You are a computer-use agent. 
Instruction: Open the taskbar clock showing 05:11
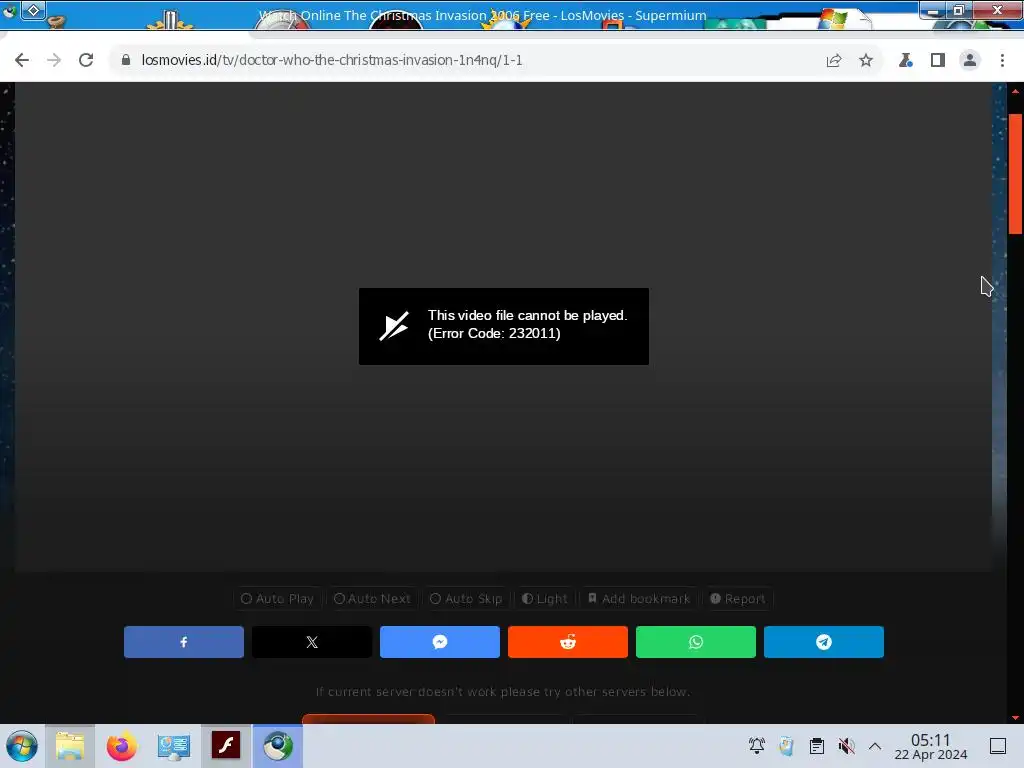point(931,746)
